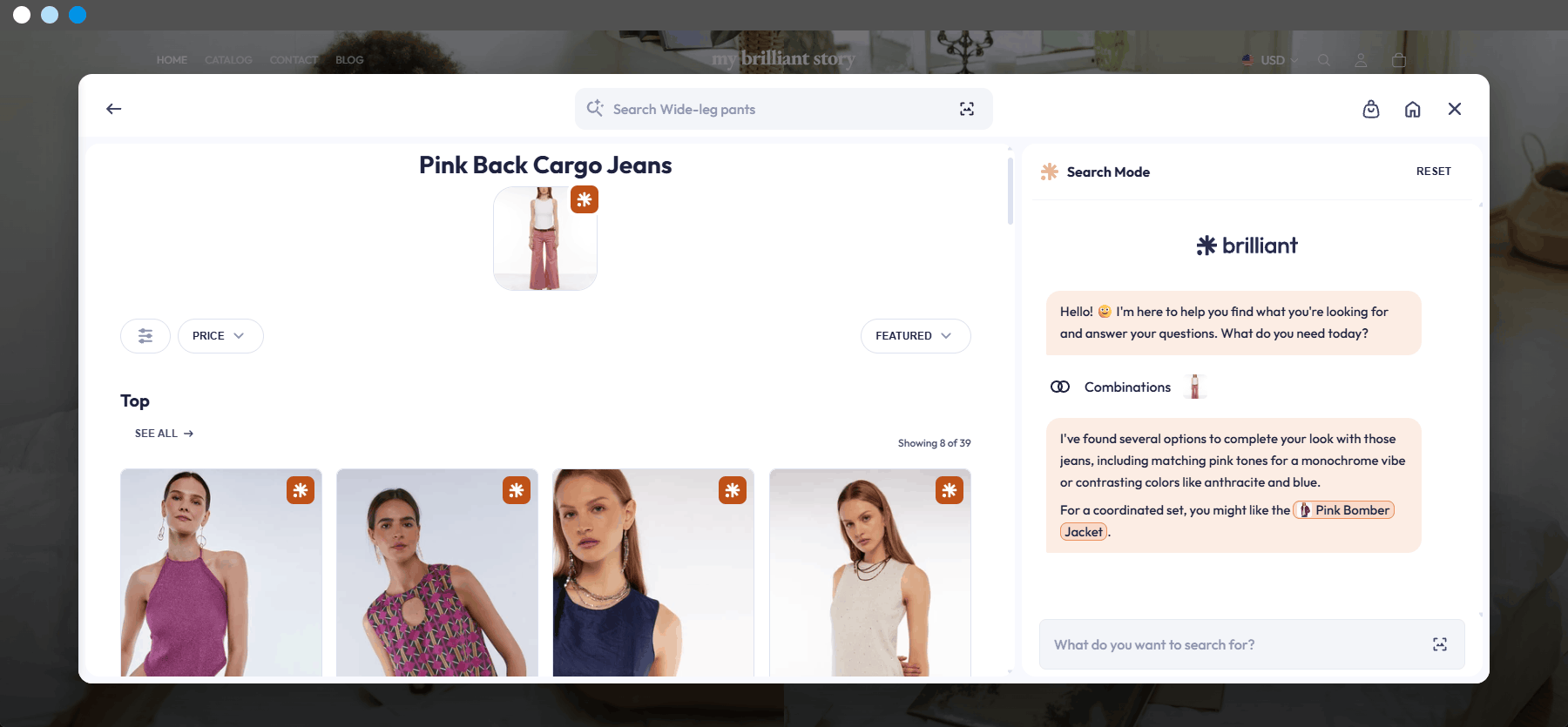Click the my brilliant story site logo
1568x727 pixels.
tap(783, 58)
